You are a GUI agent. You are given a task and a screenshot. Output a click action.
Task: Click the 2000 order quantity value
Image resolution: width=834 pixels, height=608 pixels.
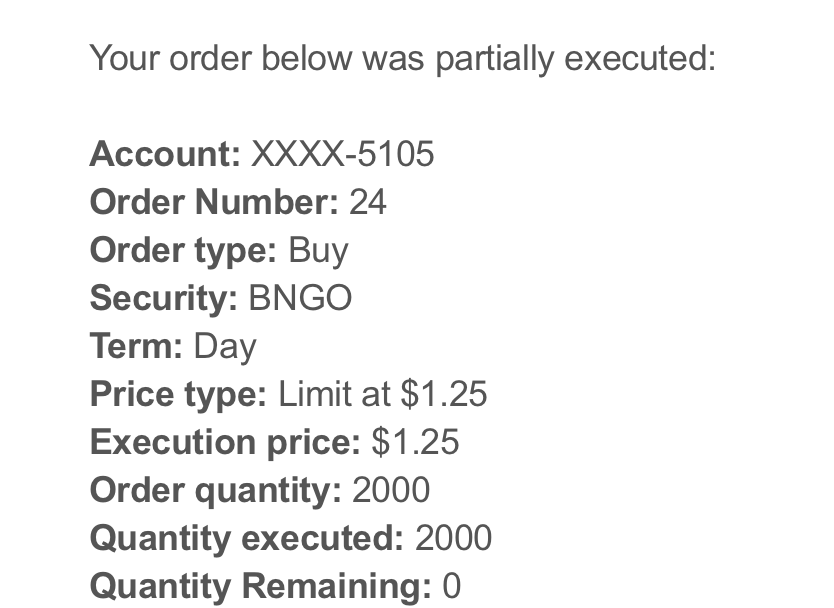tap(391, 490)
